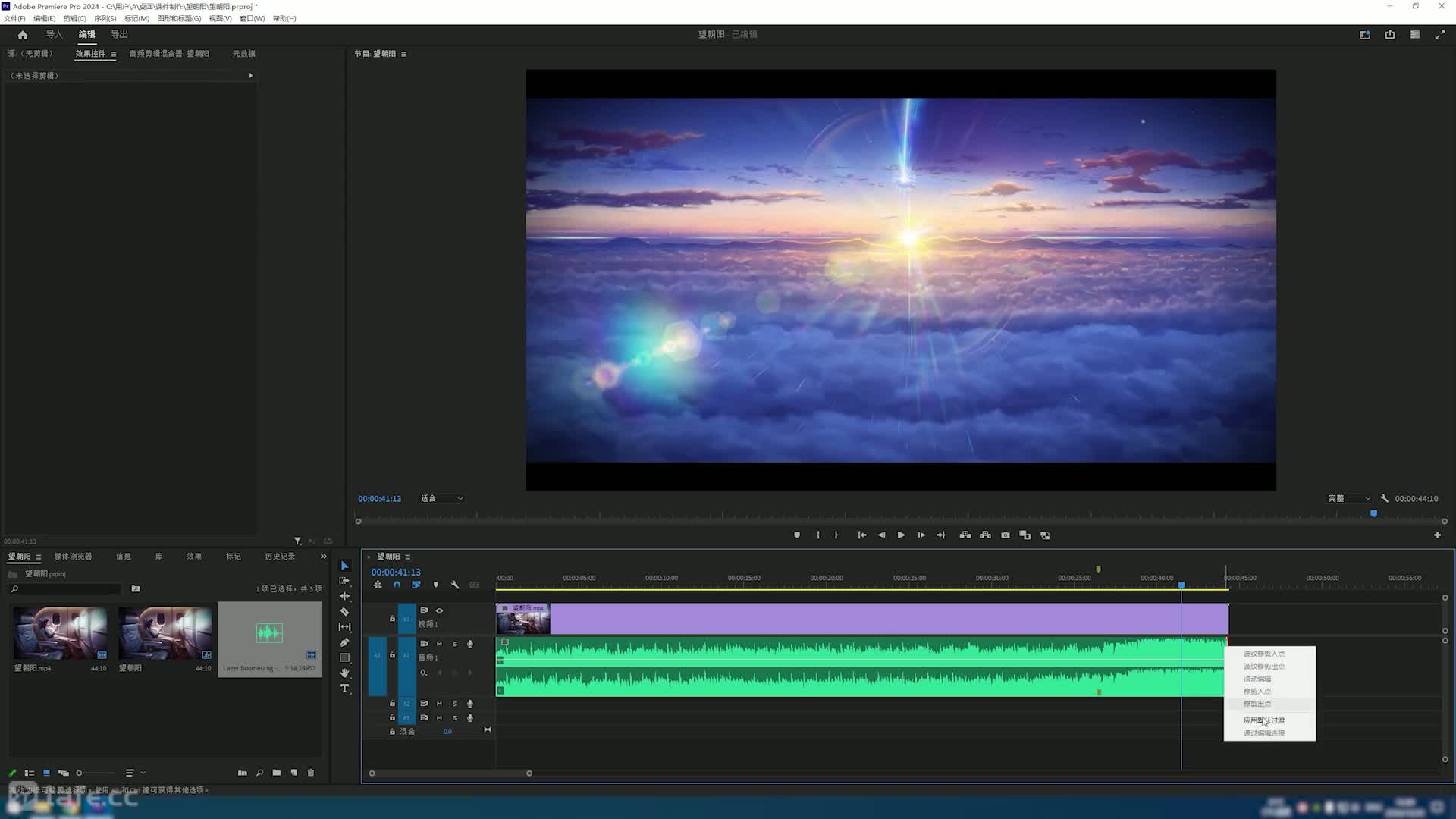Open the 序列 menu
Viewport: 1456px width, 819px height.
click(x=105, y=18)
